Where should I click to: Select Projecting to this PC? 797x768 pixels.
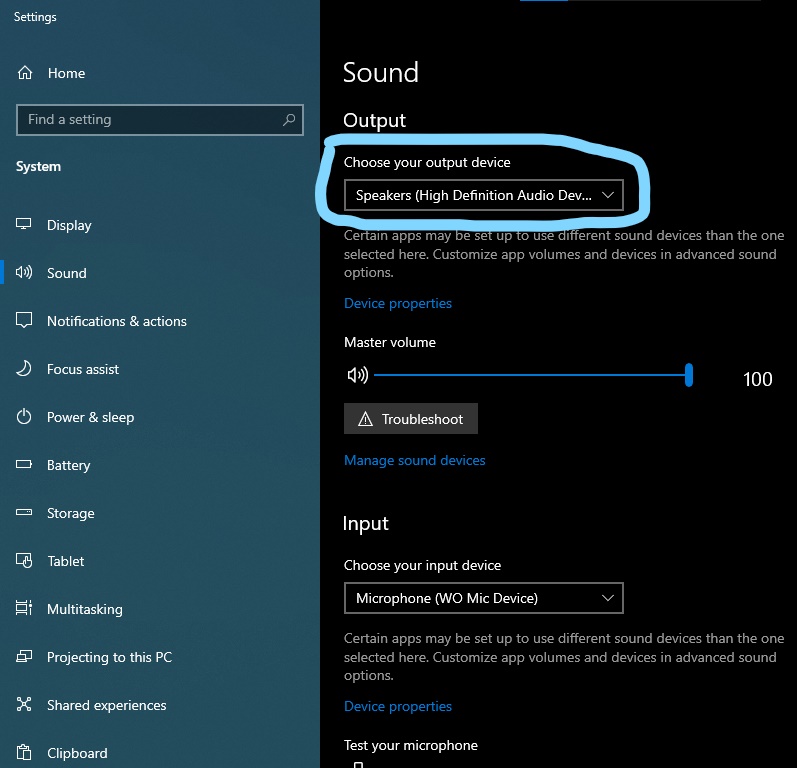click(x=109, y=657)
